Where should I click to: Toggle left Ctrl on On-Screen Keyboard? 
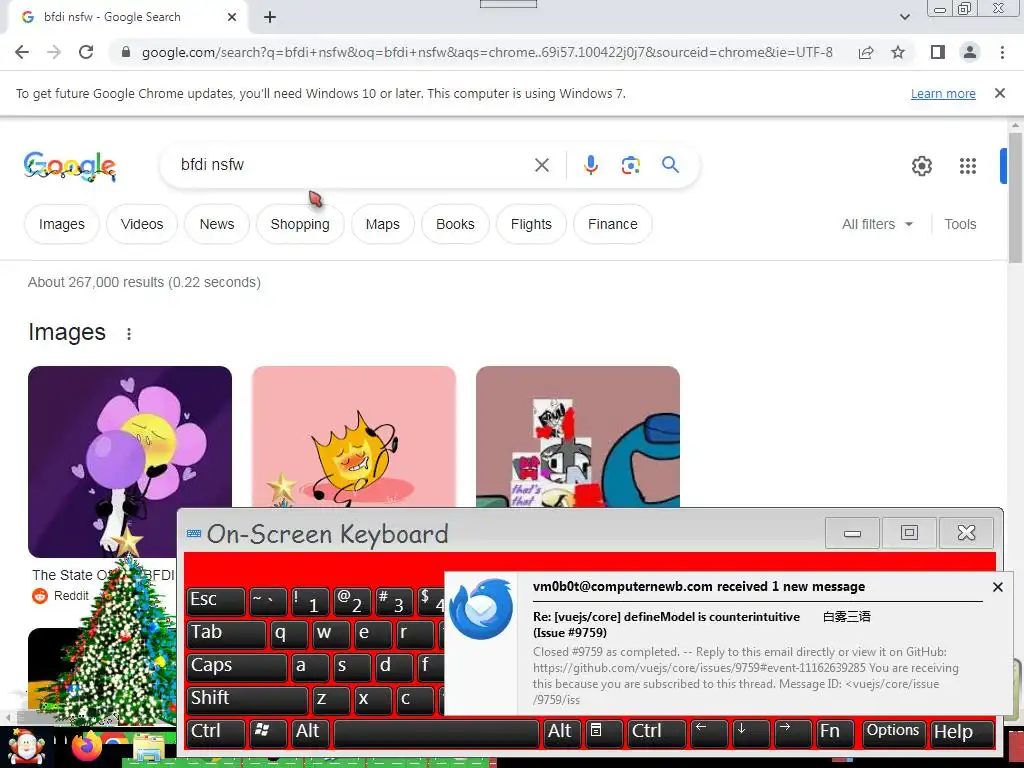pos(216,732)
